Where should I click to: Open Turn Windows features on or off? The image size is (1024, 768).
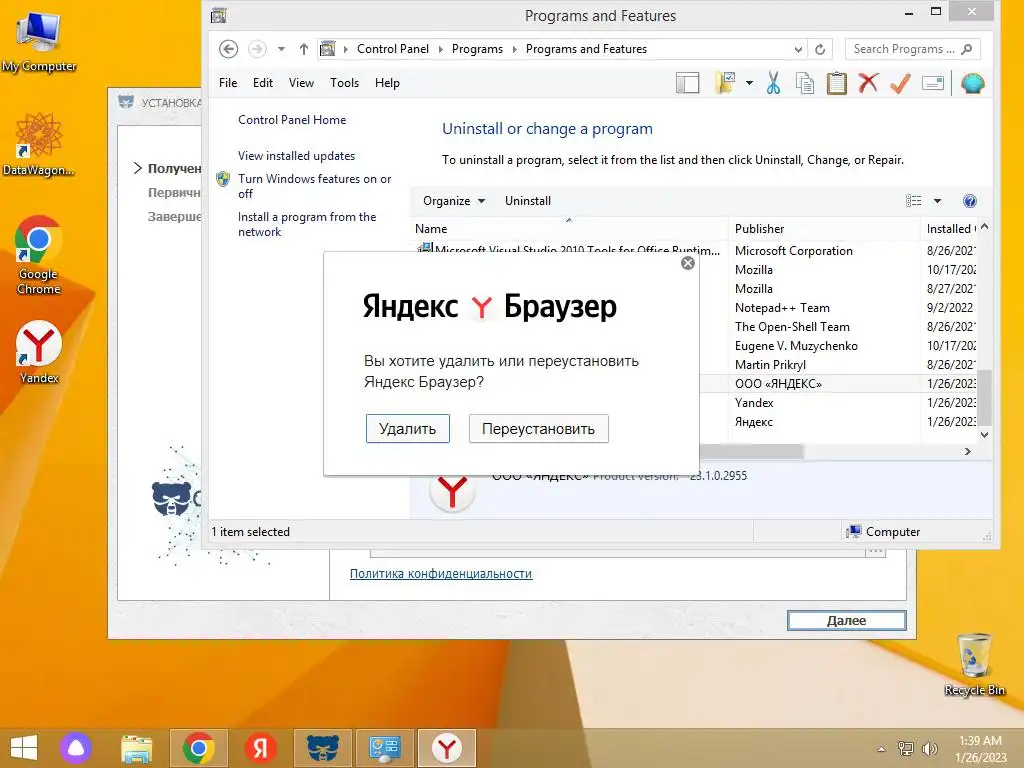pos(314,186)
